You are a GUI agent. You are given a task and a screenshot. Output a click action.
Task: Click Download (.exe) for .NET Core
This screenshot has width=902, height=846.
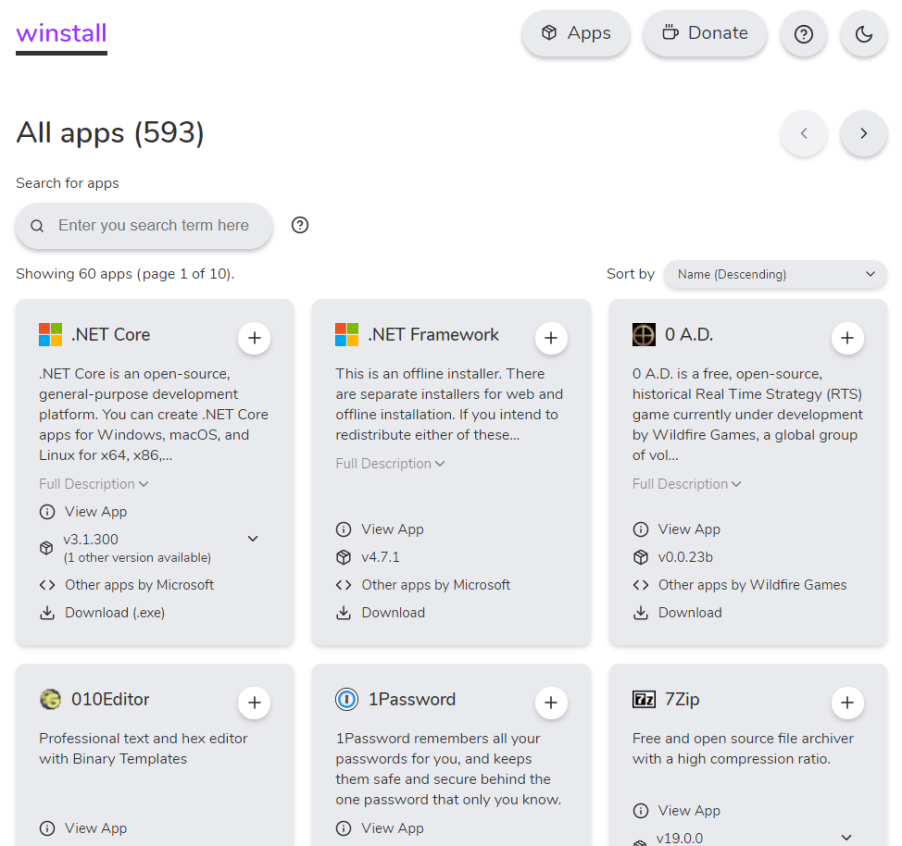point(102,613)
